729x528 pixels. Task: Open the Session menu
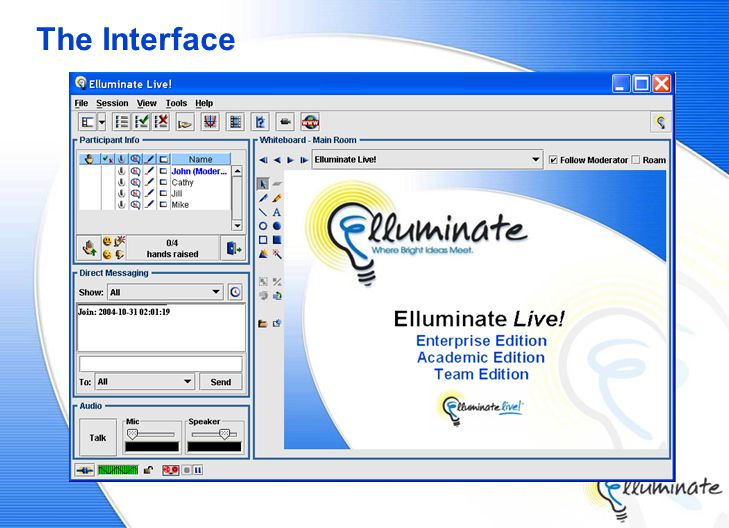(x=112, y=103)
